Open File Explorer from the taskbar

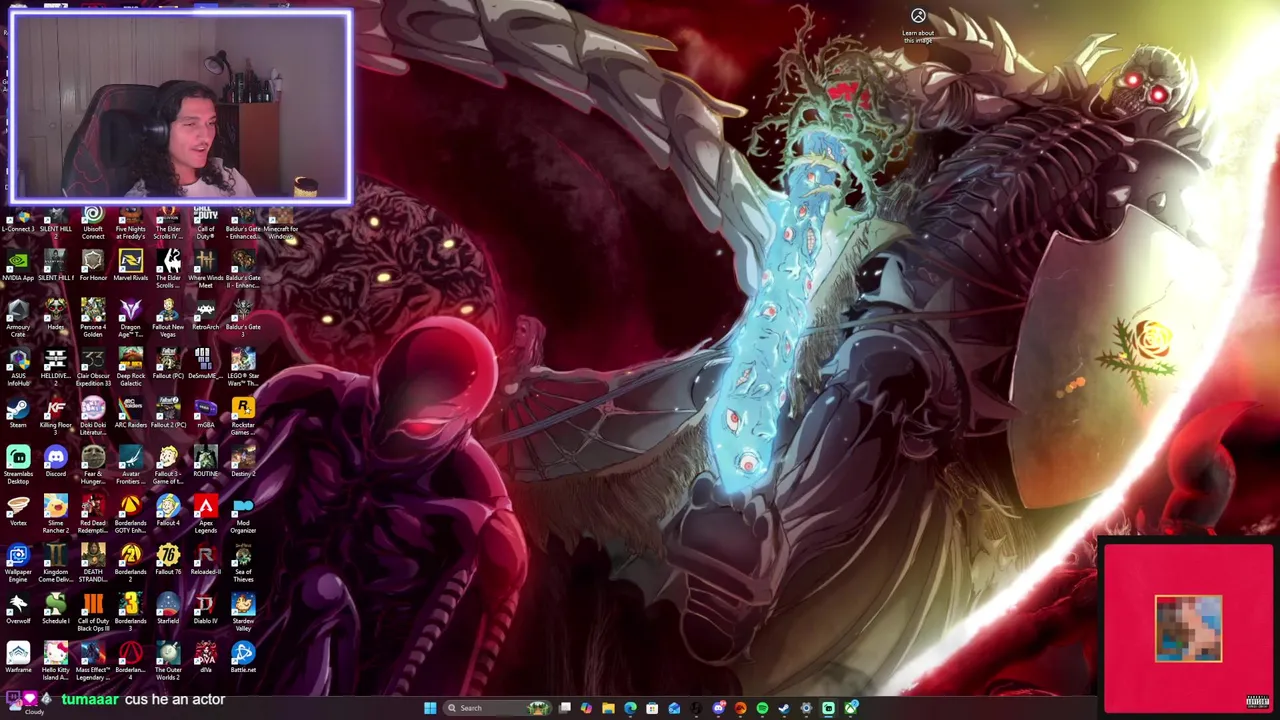[x=608, y=708]
